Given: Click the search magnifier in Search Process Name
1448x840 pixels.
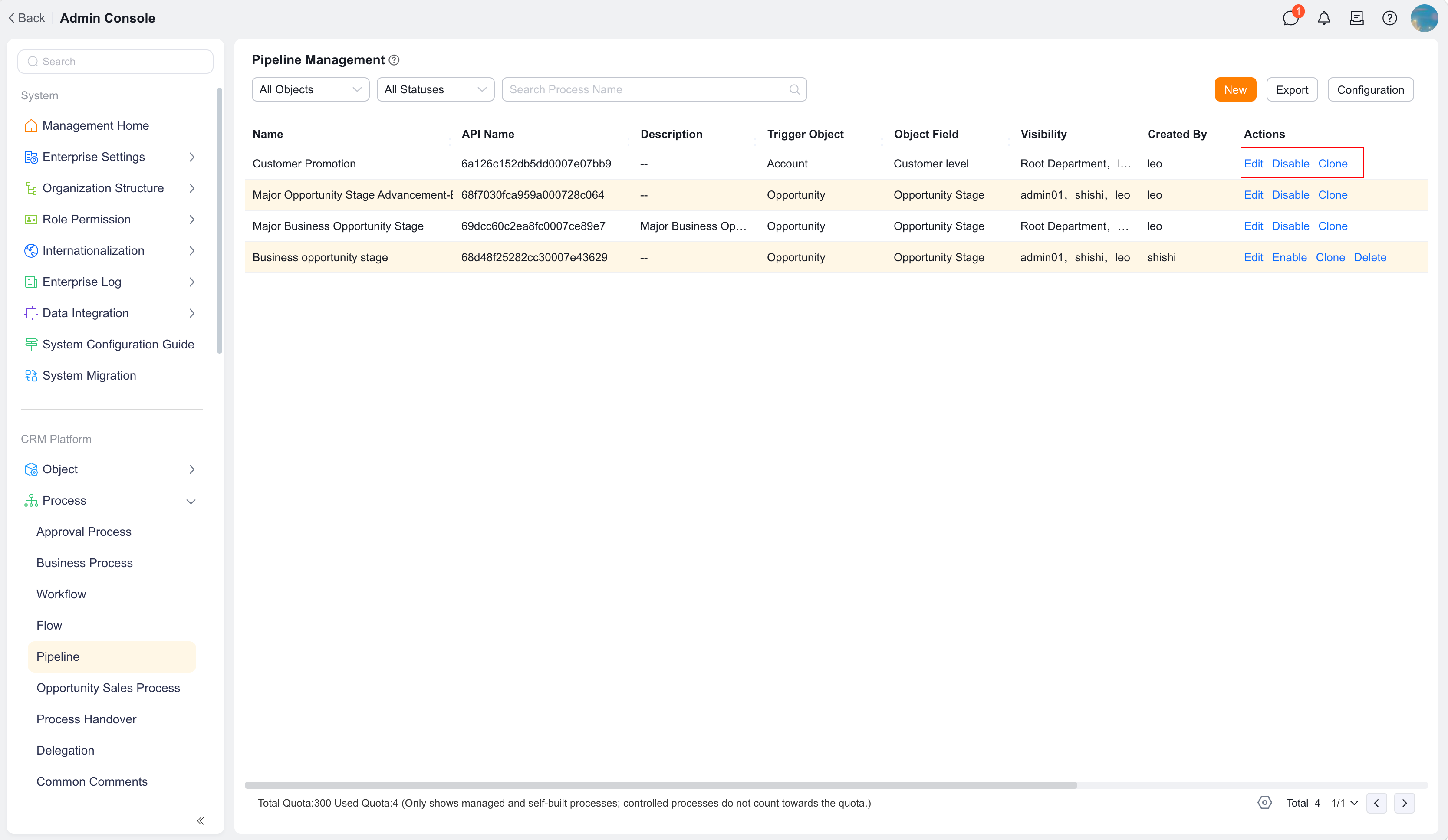Looking at the screenshot, I should (794, 90).
